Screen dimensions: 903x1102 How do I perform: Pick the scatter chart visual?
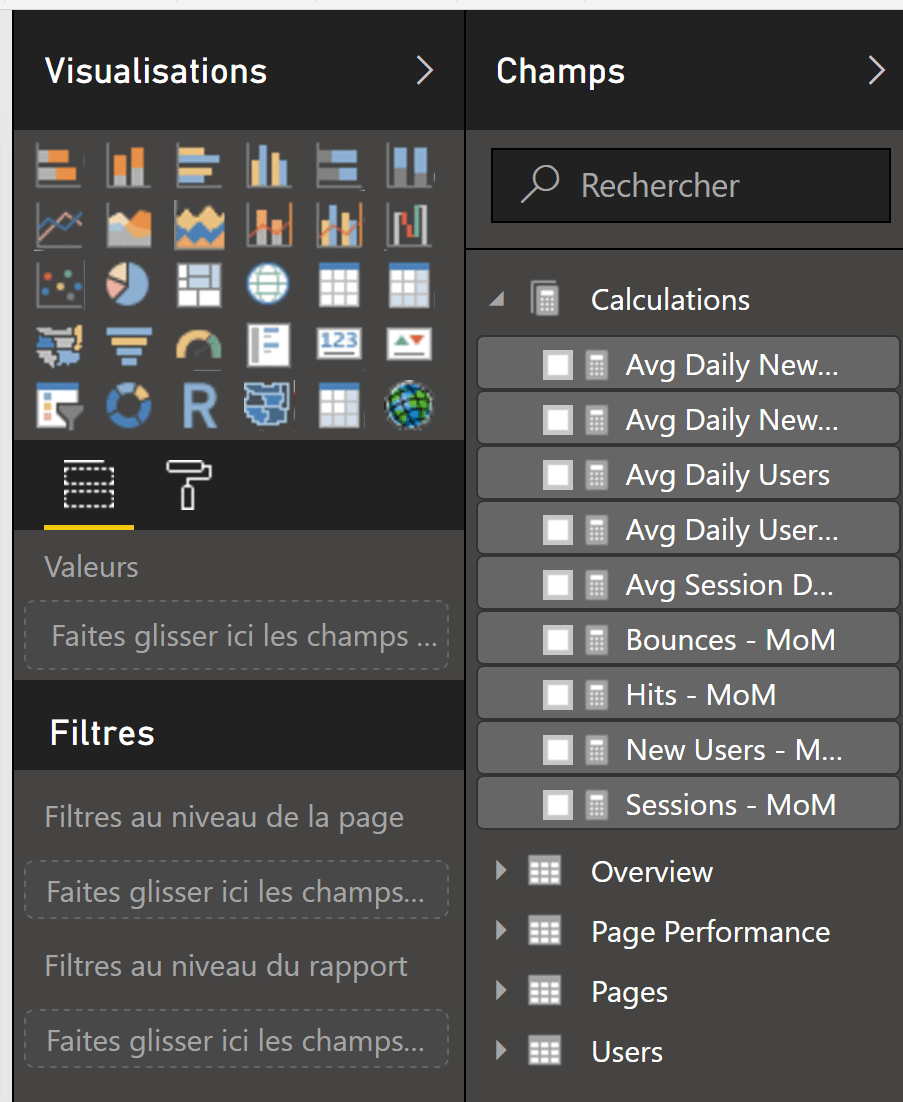(58, 286)
